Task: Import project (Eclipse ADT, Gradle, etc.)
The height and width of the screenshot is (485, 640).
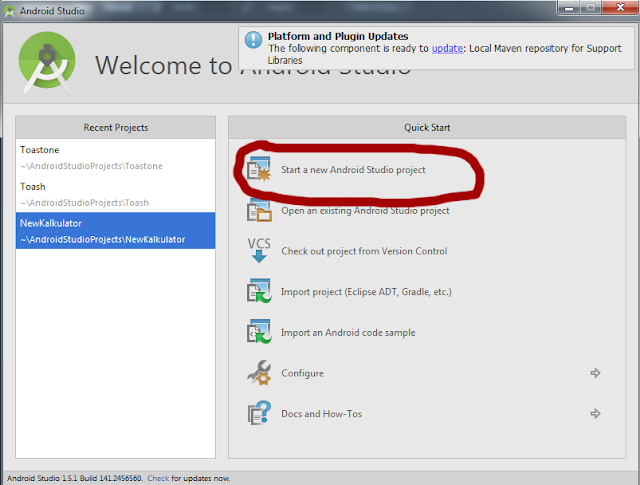Action: (x=366, y=292)
